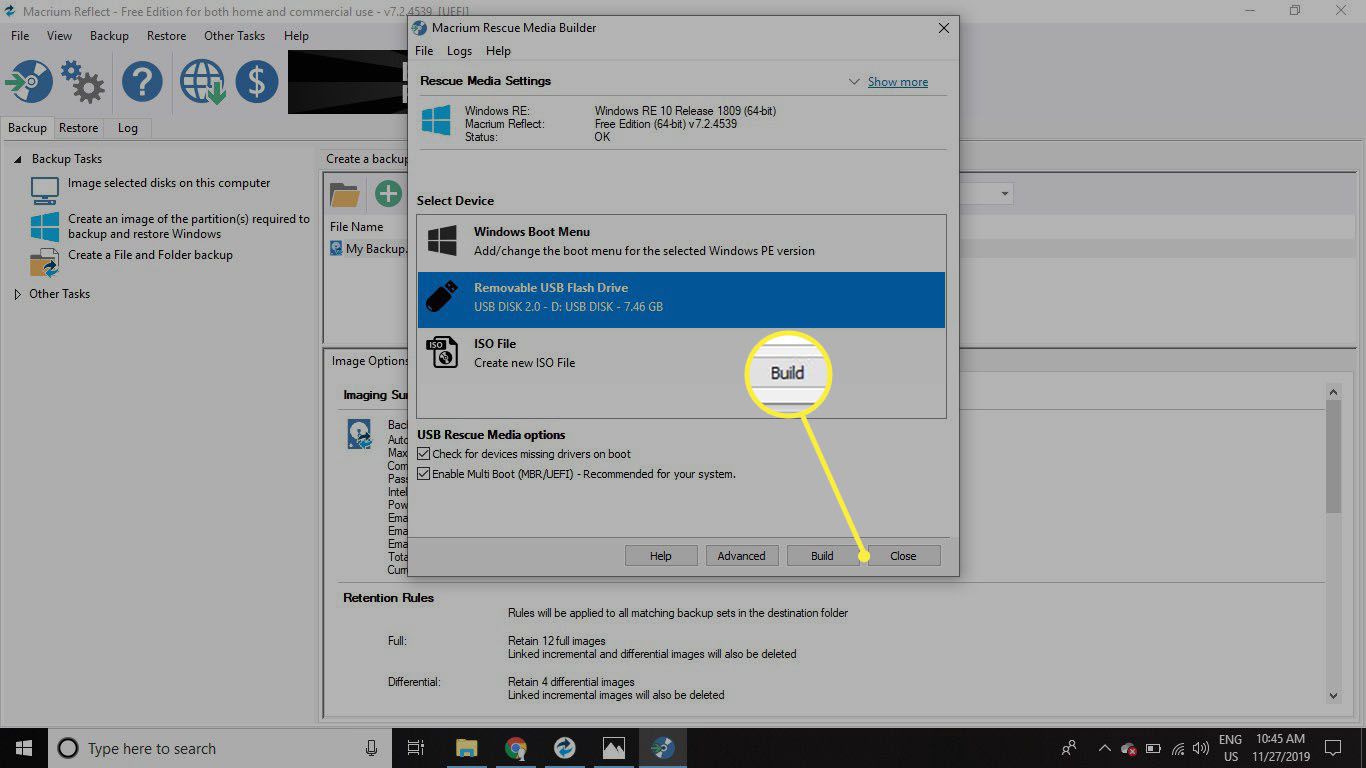Switch to the Log tab
Screen dimensions: 1366x768
click(127, 128)
